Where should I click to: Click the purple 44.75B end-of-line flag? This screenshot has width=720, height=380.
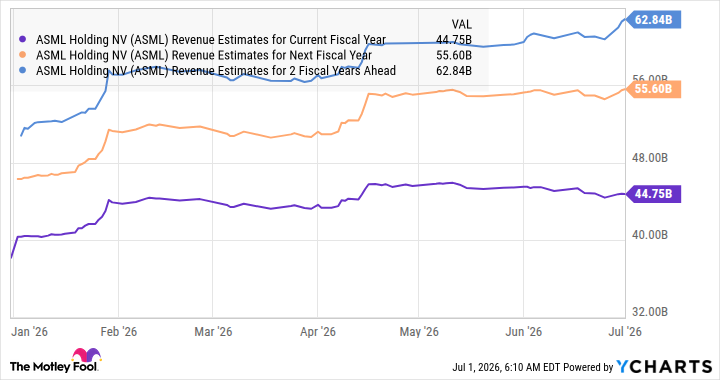pyautogui.click(x=653, y=194)
